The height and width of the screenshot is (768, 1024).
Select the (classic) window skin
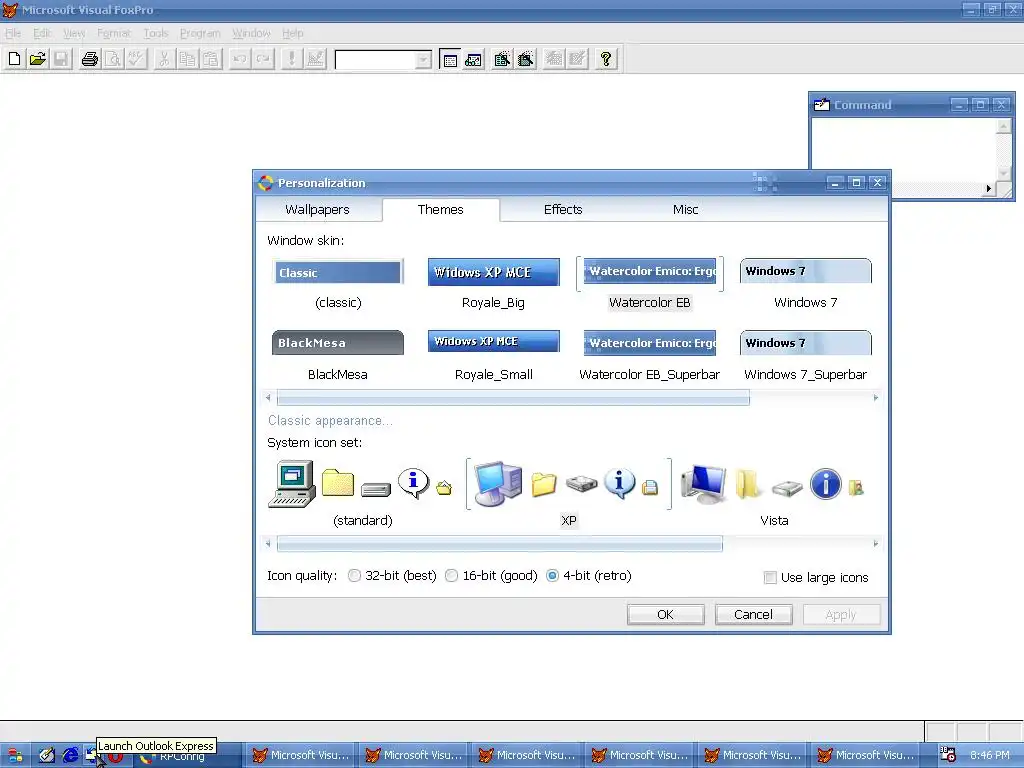click(338, 284)
